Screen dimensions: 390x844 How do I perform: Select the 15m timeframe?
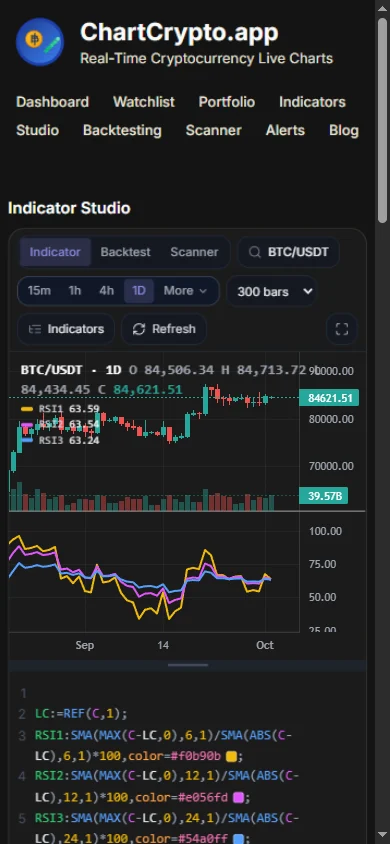39,291
